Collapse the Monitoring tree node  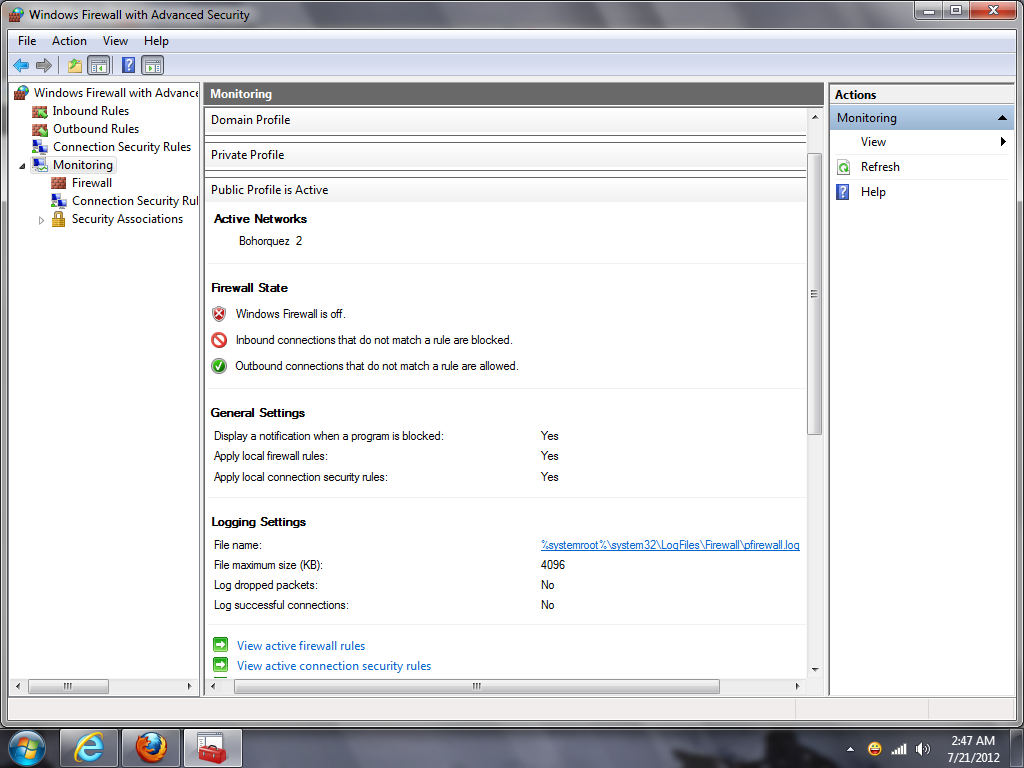[x=23, y=166]
